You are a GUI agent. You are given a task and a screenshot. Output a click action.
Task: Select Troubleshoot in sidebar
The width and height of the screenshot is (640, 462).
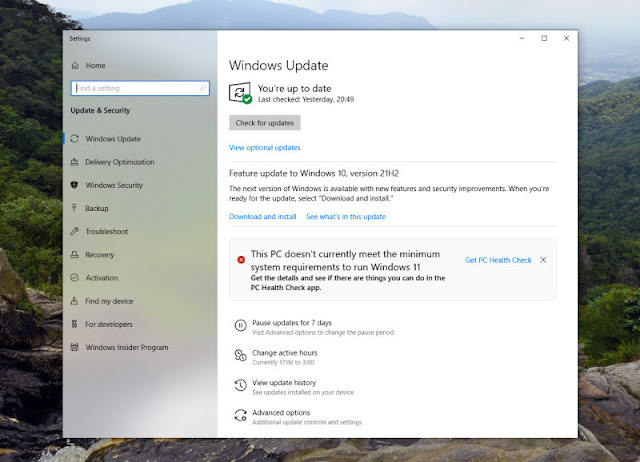pyautogui.click(x=107, y=231)
